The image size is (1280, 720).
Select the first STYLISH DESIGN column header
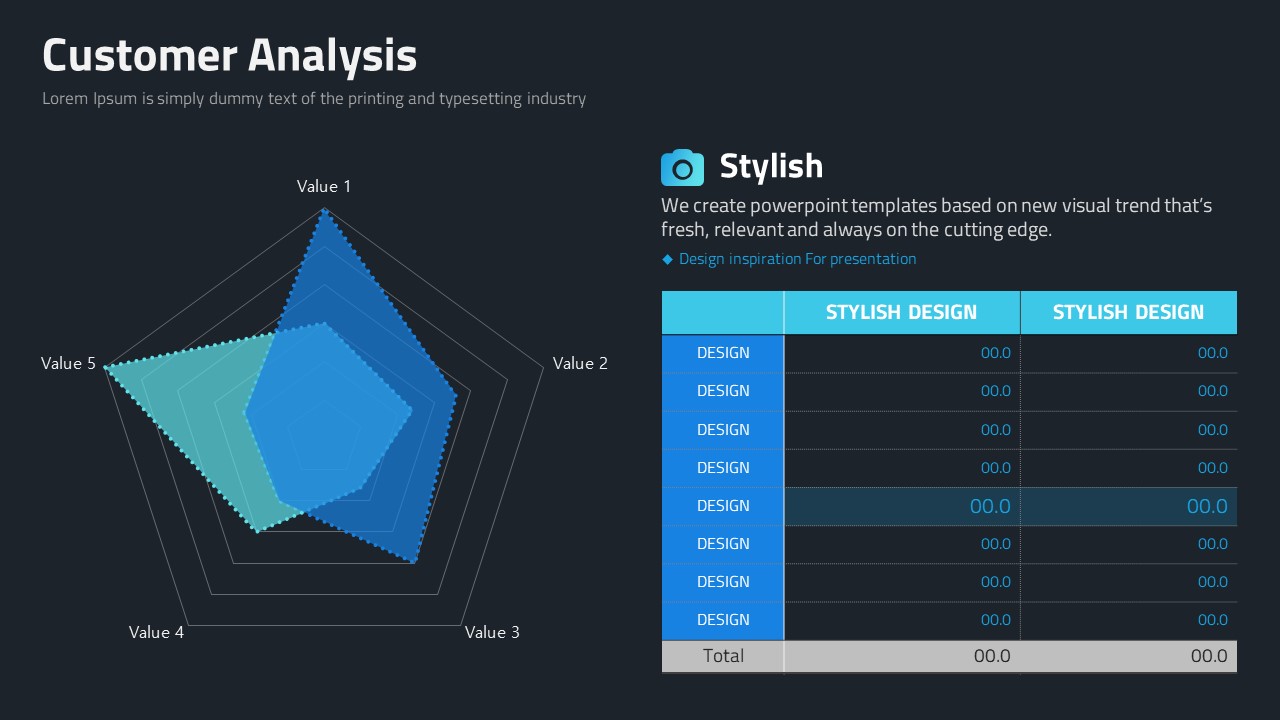point(901,312)
